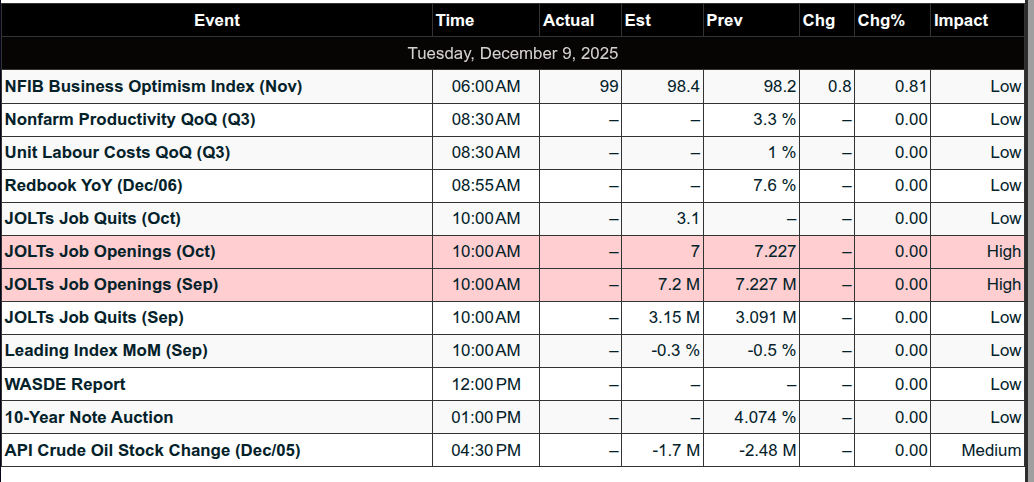
Task: Select the Est column header
Action: pyautogui.click(x=637, y=20)
